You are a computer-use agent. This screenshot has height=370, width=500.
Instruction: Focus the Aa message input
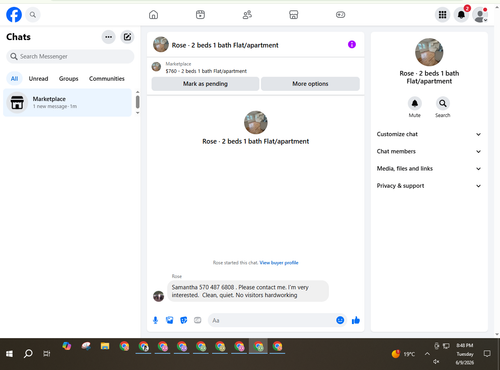(x=272, y=320)
